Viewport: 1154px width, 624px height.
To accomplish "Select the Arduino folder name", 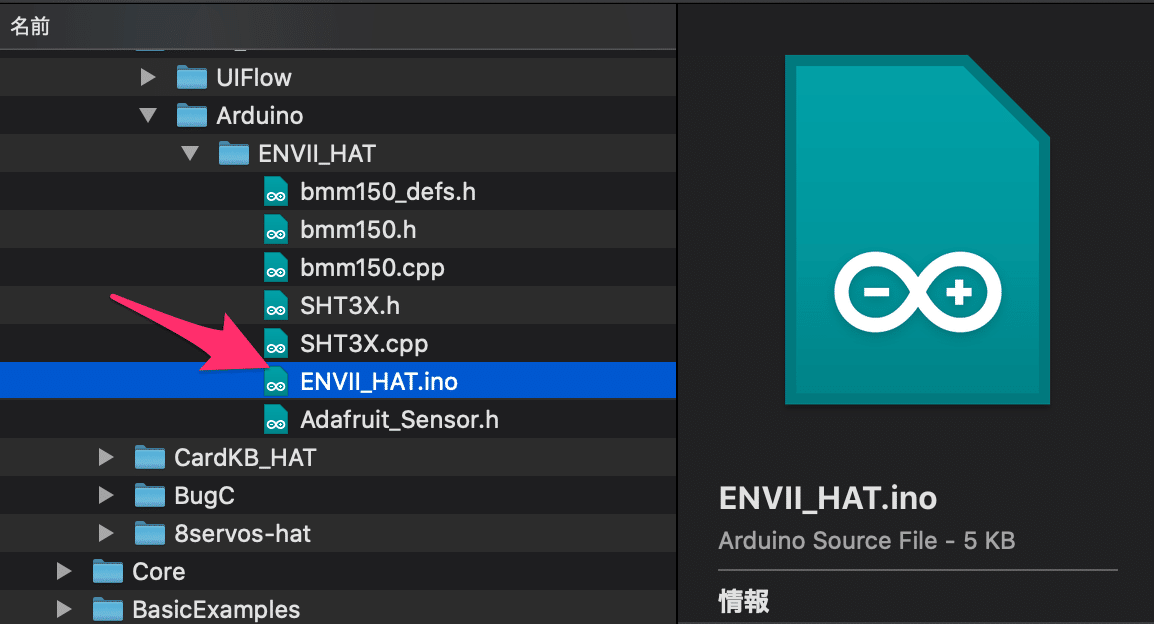I will pyautogui.click(x=259, y=116).
